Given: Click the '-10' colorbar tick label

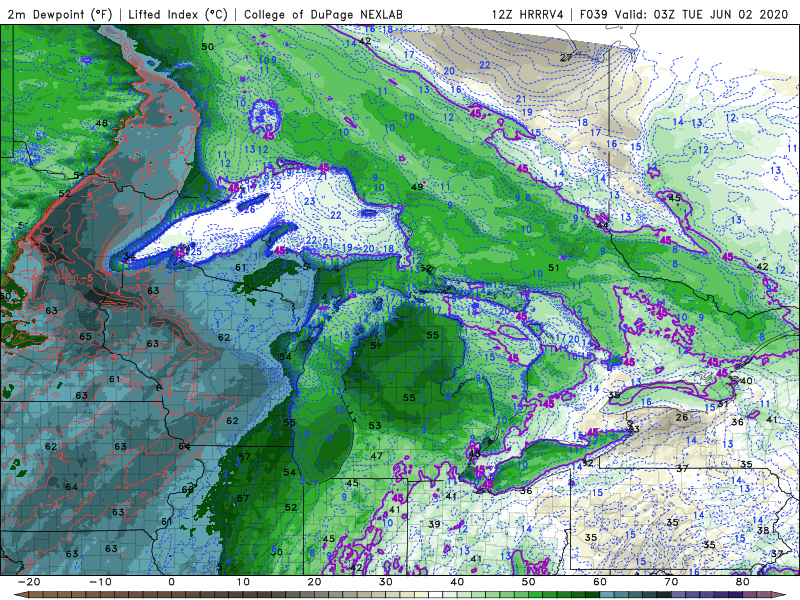Looking at the screenshot, I should (x=100, y=582).
